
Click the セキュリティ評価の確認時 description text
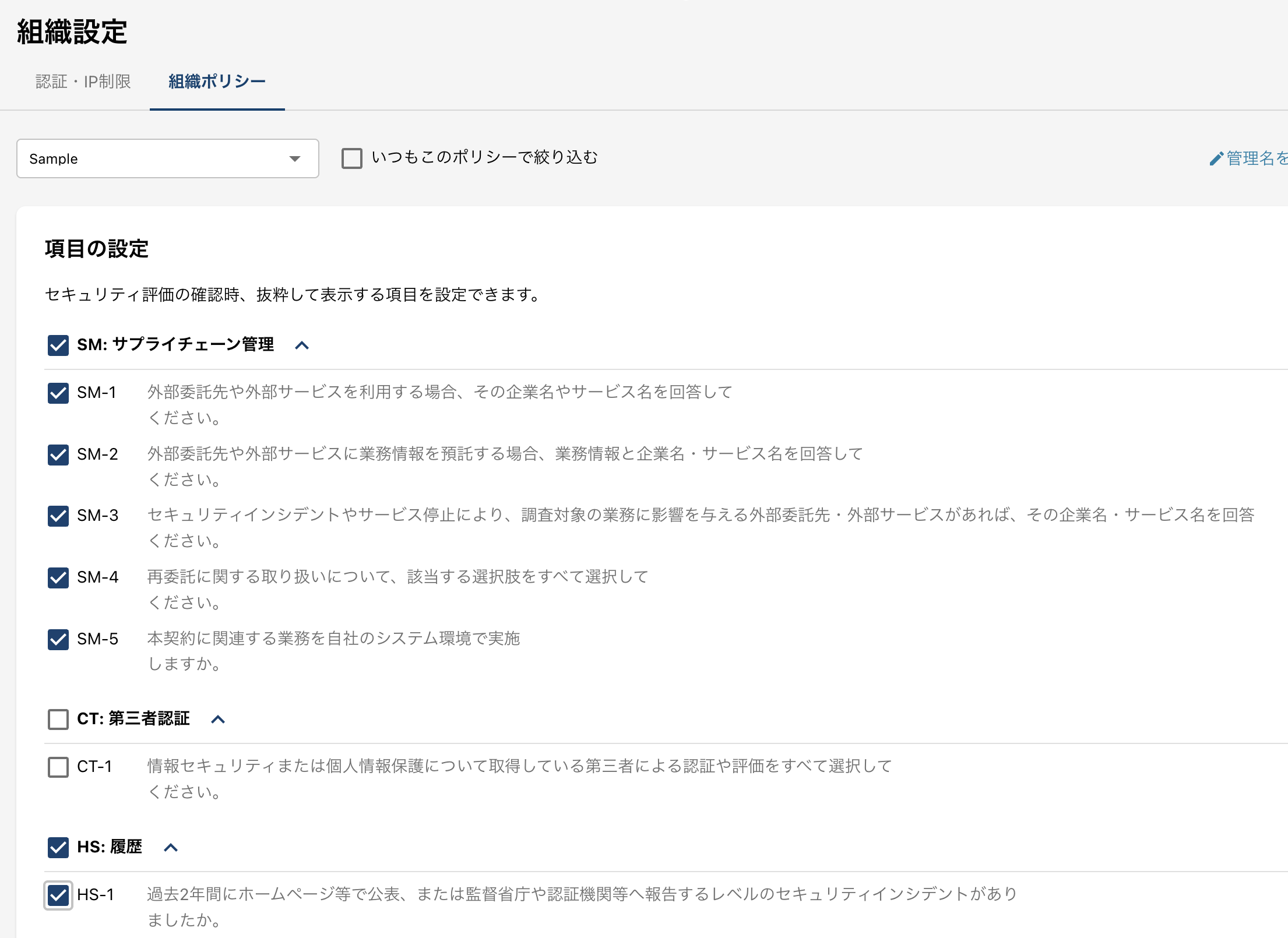pyautogui.click(x=293, y=295)
